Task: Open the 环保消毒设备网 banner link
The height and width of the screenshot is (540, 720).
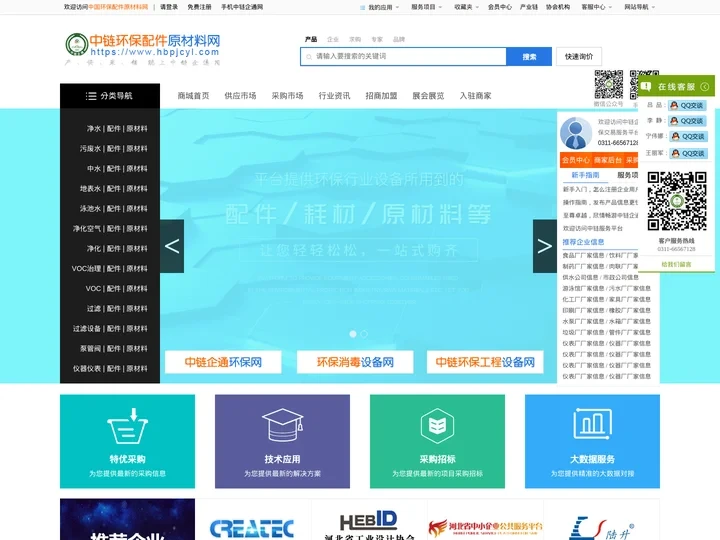Action: 355,362
